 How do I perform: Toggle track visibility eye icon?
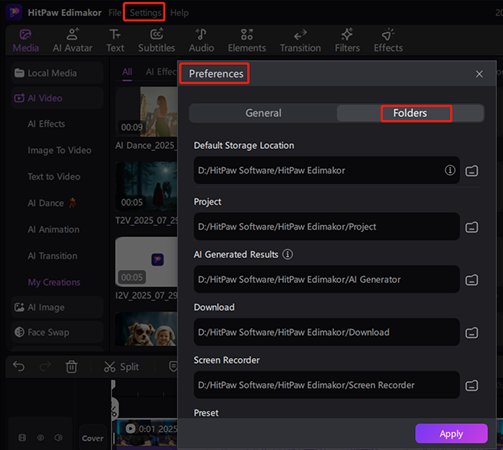coord(40,438)
